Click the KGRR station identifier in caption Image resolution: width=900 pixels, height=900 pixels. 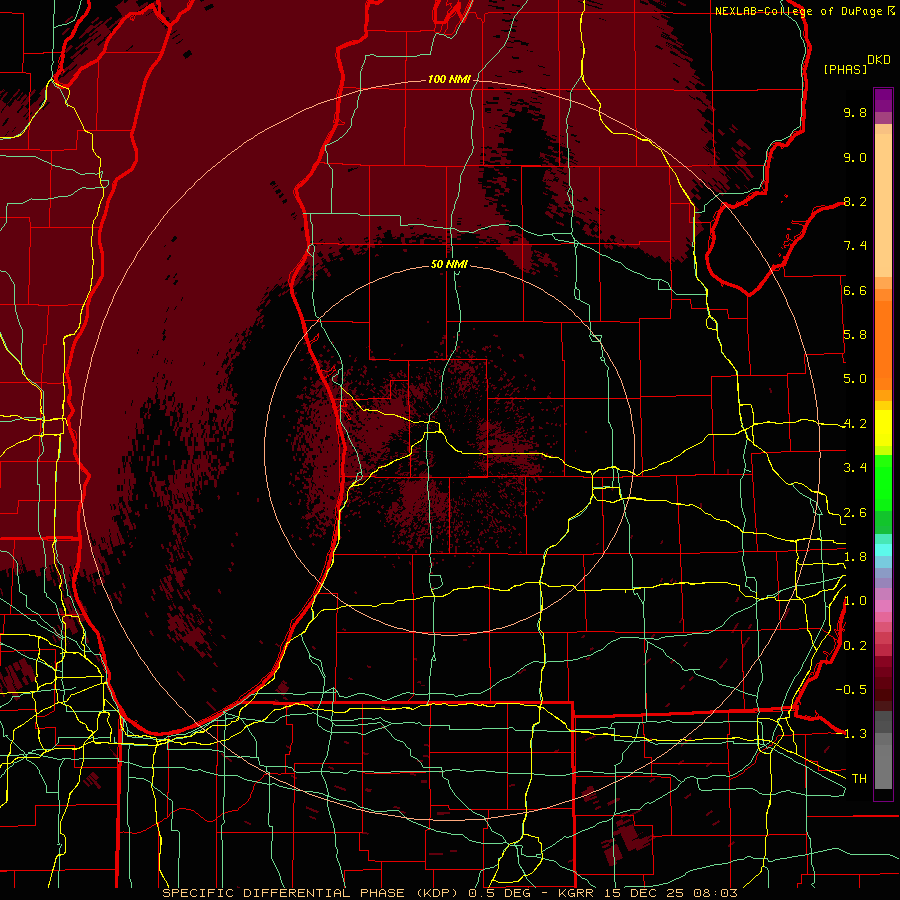click(x=576, y=893)
